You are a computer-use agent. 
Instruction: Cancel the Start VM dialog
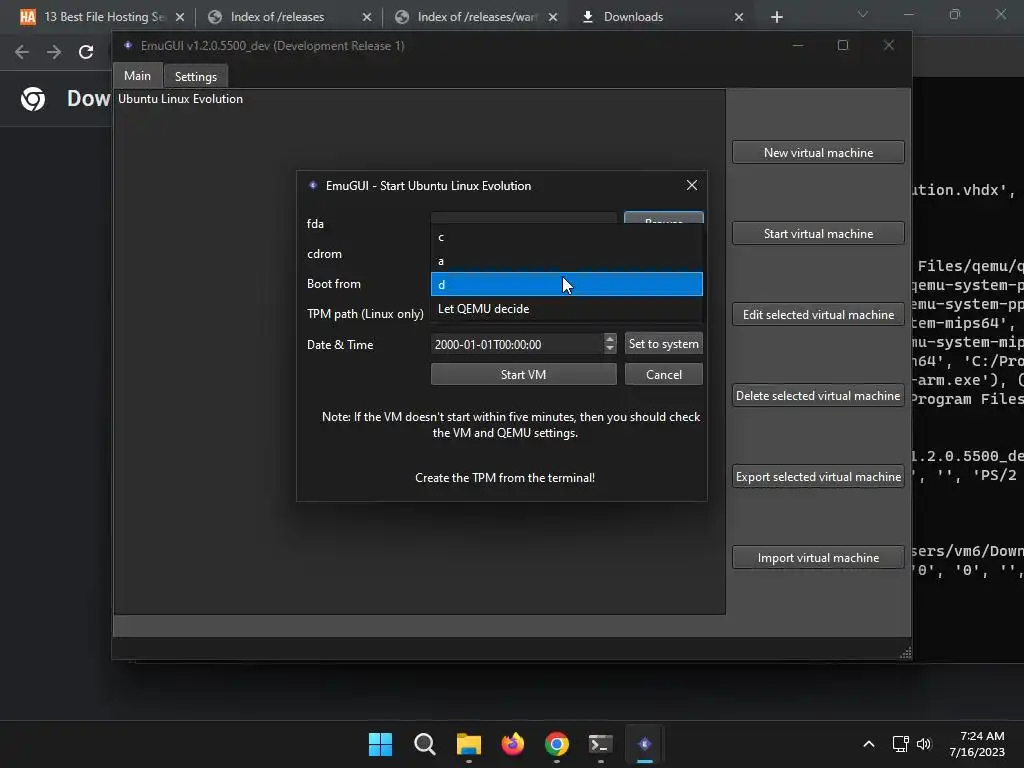[664, 374]
